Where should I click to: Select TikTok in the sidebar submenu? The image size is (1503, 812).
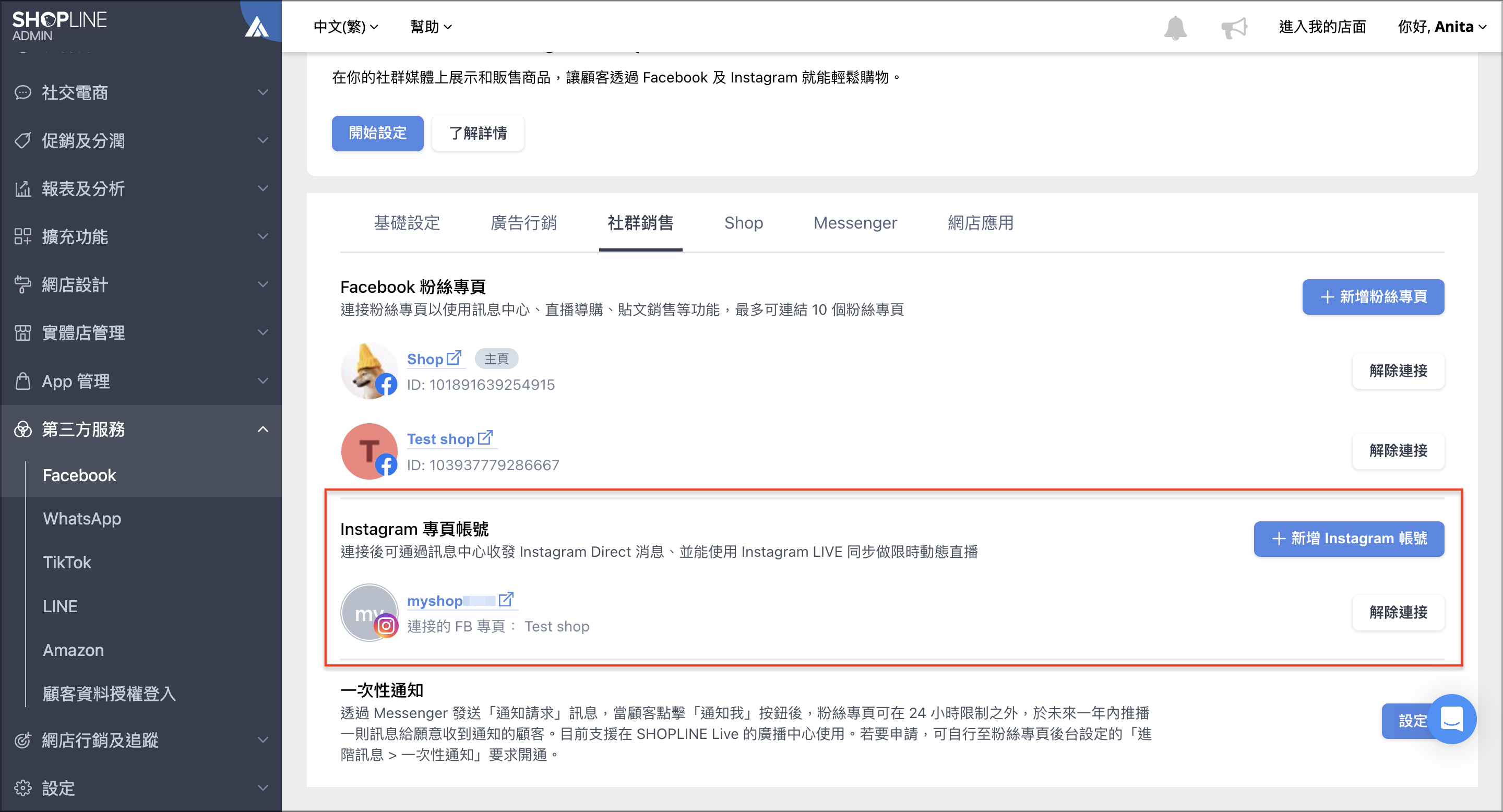tap(67, 563)
